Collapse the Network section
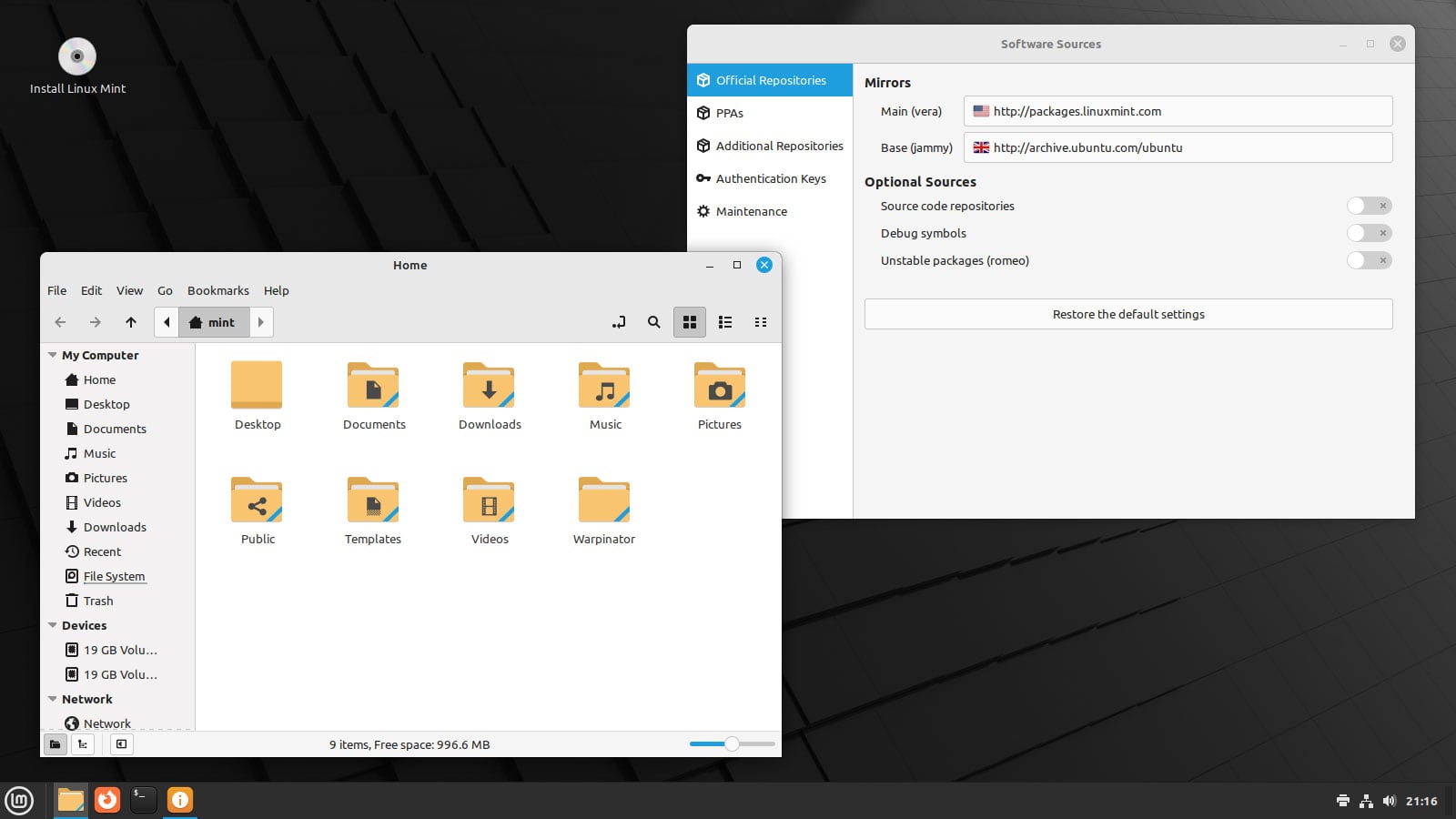The width and height of the screenshot is (1456, 819). tap(52, 699)
